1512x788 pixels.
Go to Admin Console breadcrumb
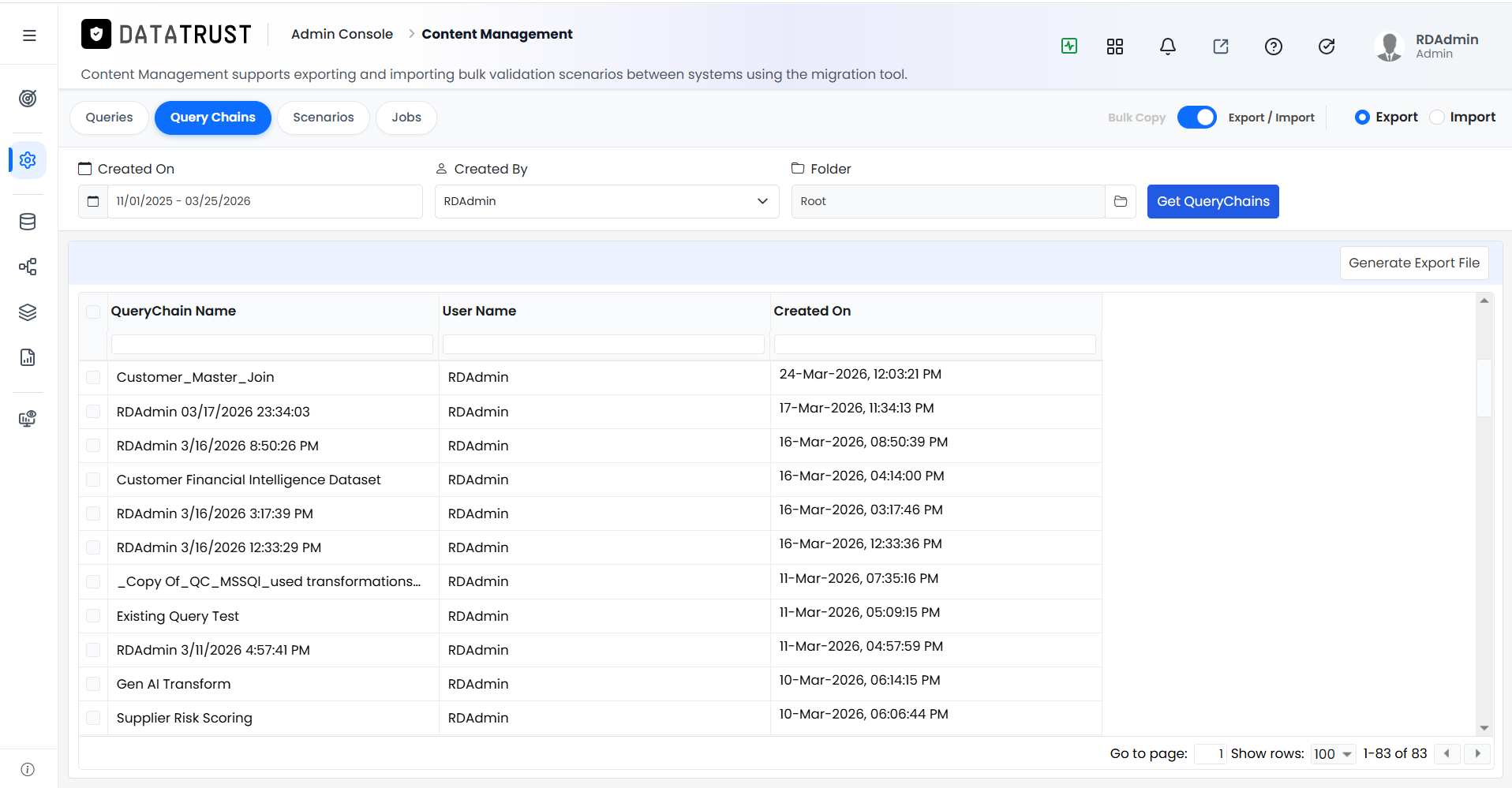342,34
